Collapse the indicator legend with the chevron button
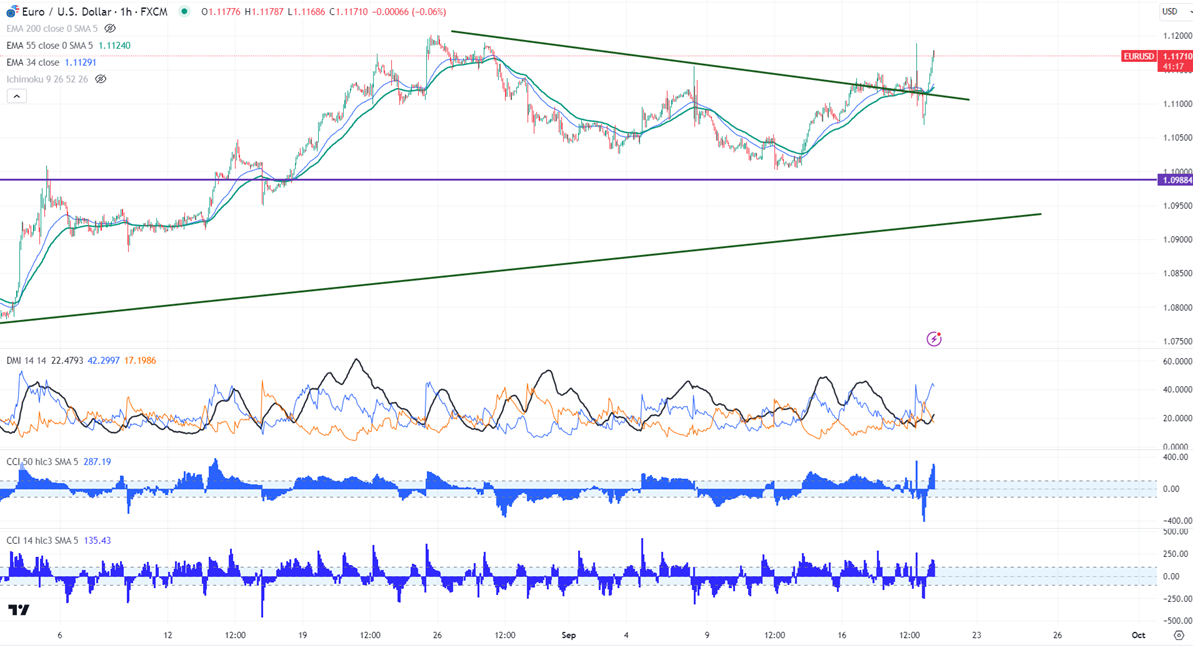The height and width of the screenshot is (650, 1193). pos(17,97)
